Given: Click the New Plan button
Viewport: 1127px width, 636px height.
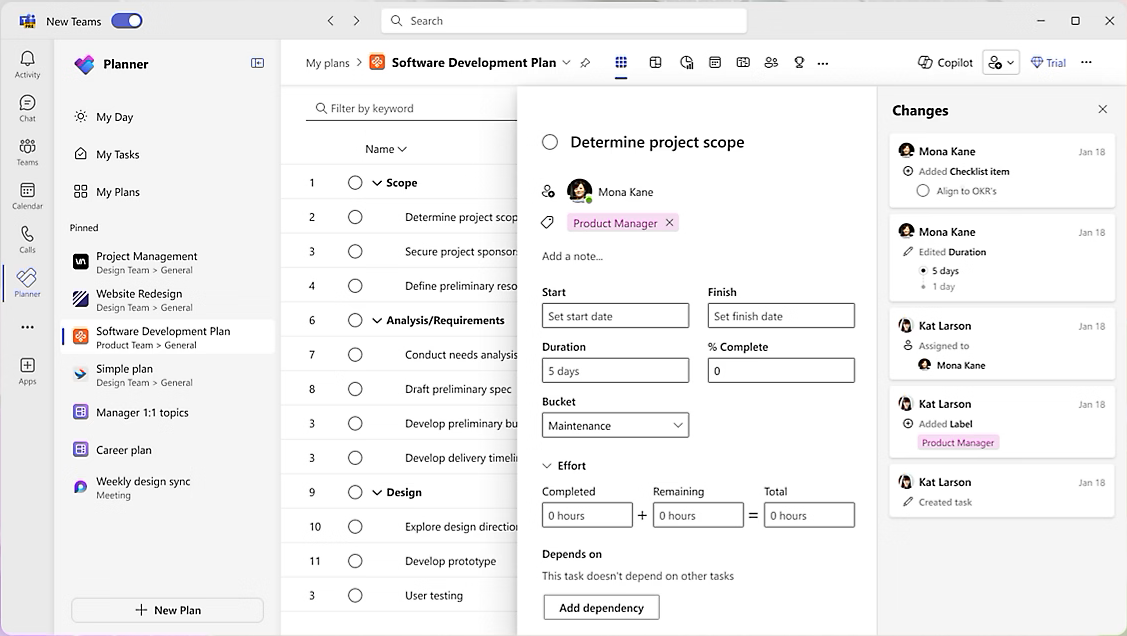Looking at the screenshot, I should (x=167, y=610).
